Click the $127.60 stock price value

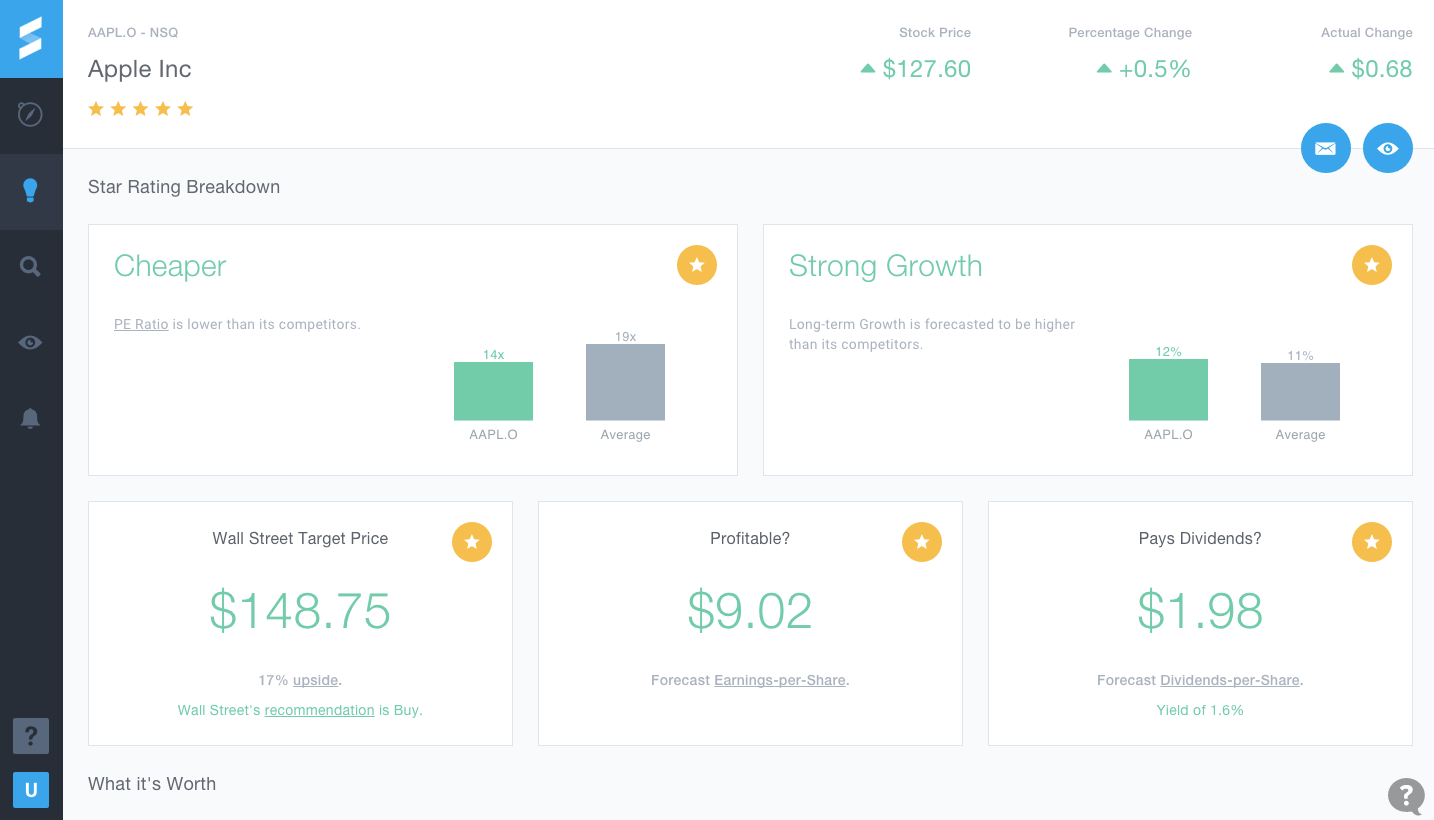click(x=927, y=69)
